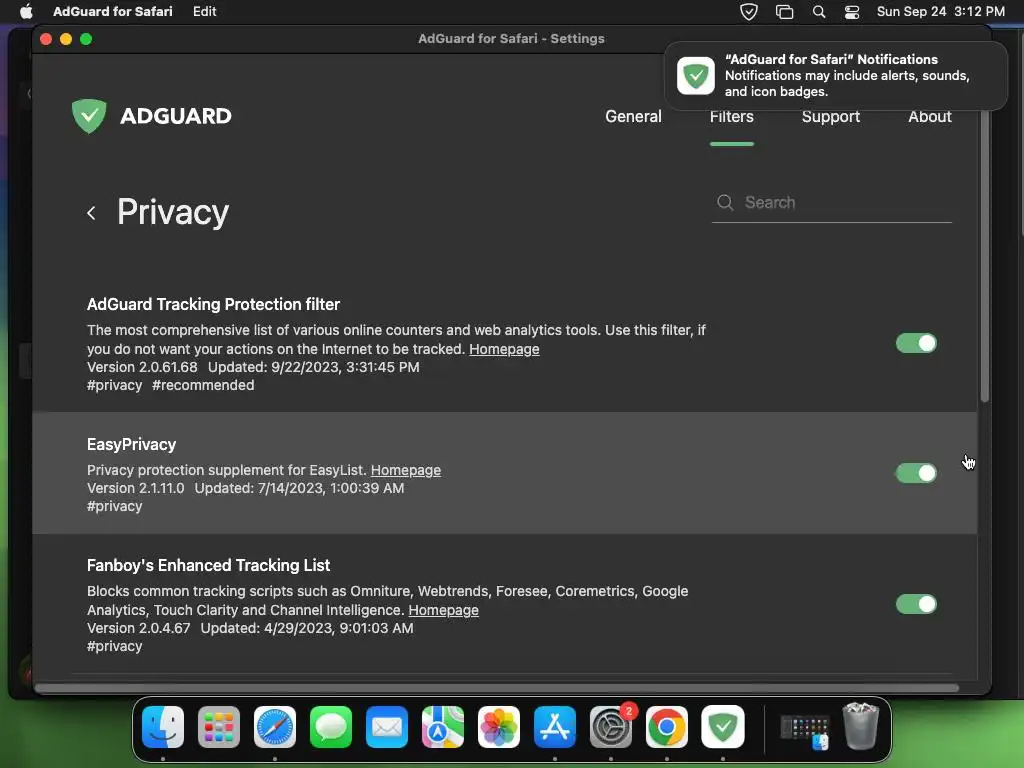
Task: Open Control Center in the menu bar
Action: (x=852, y=12)
